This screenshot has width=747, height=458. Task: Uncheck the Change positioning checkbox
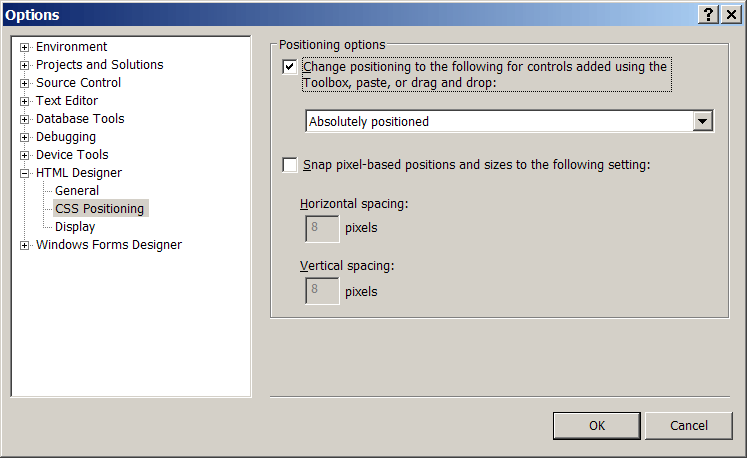point(290,67)
